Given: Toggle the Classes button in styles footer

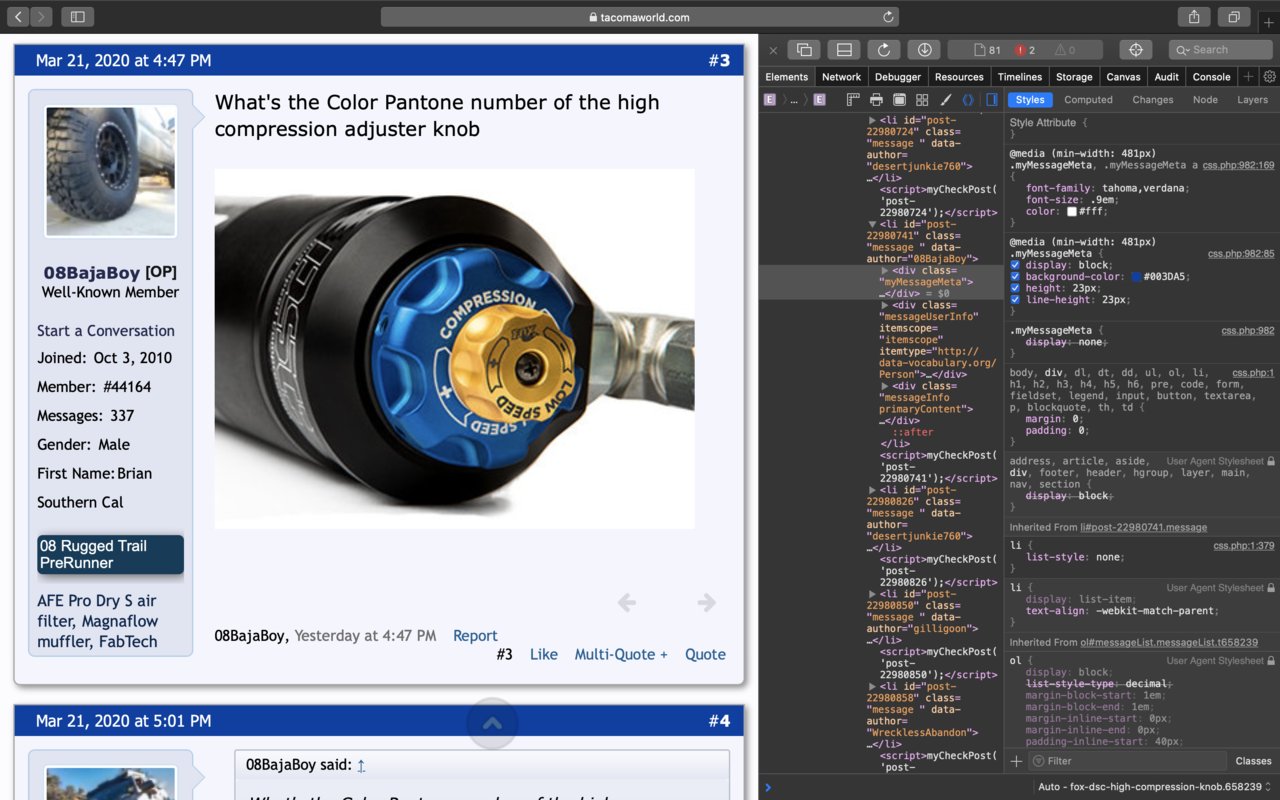Looking at the screenshot, I should coord(1253,761).
